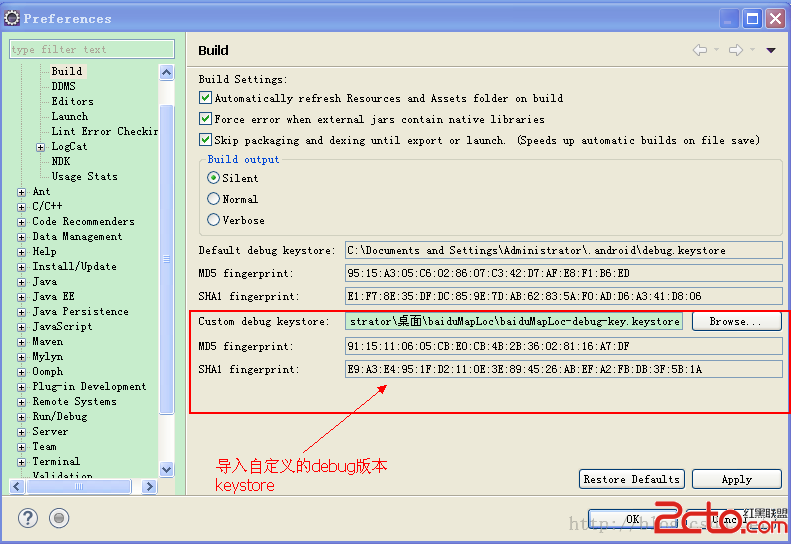Click the forward navigation arrow icon

coord(736,50)
